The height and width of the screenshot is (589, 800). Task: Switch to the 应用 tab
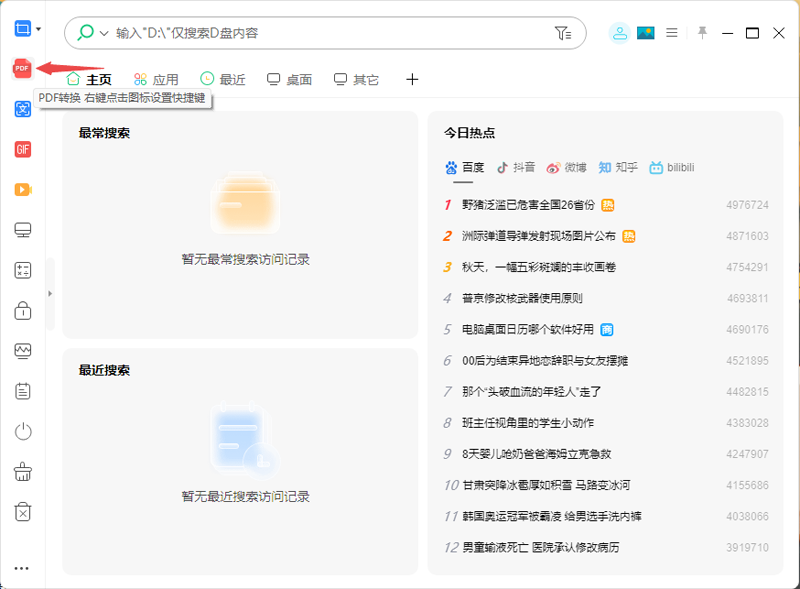coord(161,79)
